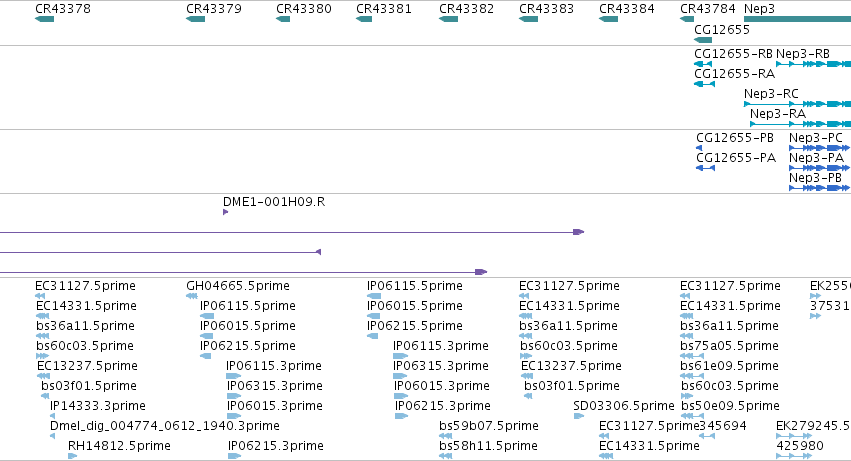Click the CG12655 gene arrow glyph
851x461 pixels.
[703, 40]
